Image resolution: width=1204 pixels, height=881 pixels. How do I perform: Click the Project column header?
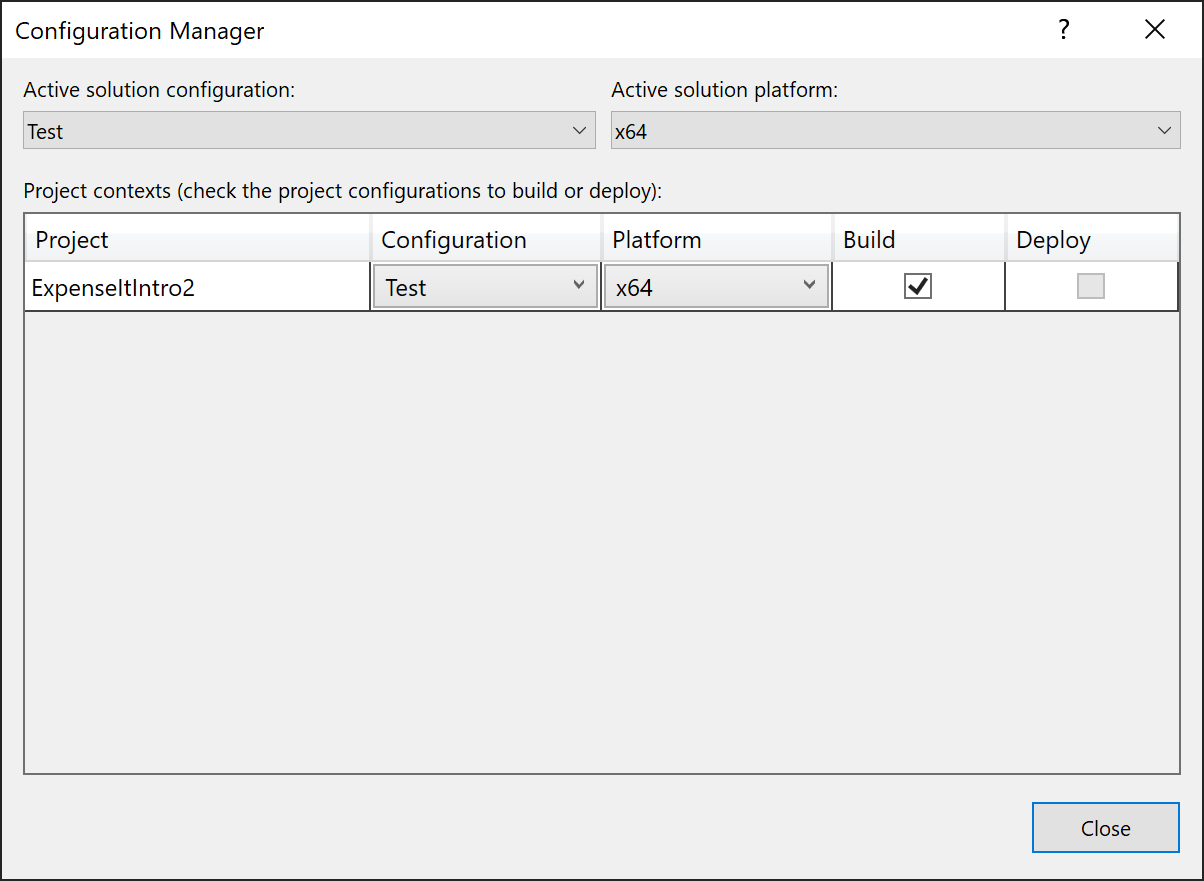[72, 240]
